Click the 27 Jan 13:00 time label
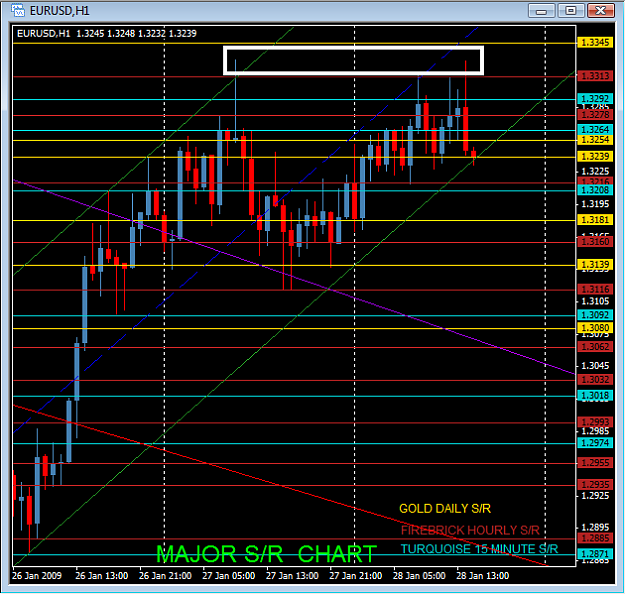625x594 pixels. click(x=292, y=576)
